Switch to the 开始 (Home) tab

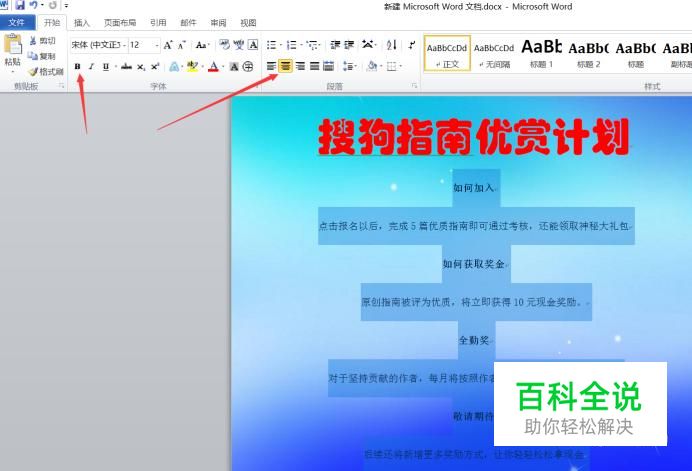52,23
